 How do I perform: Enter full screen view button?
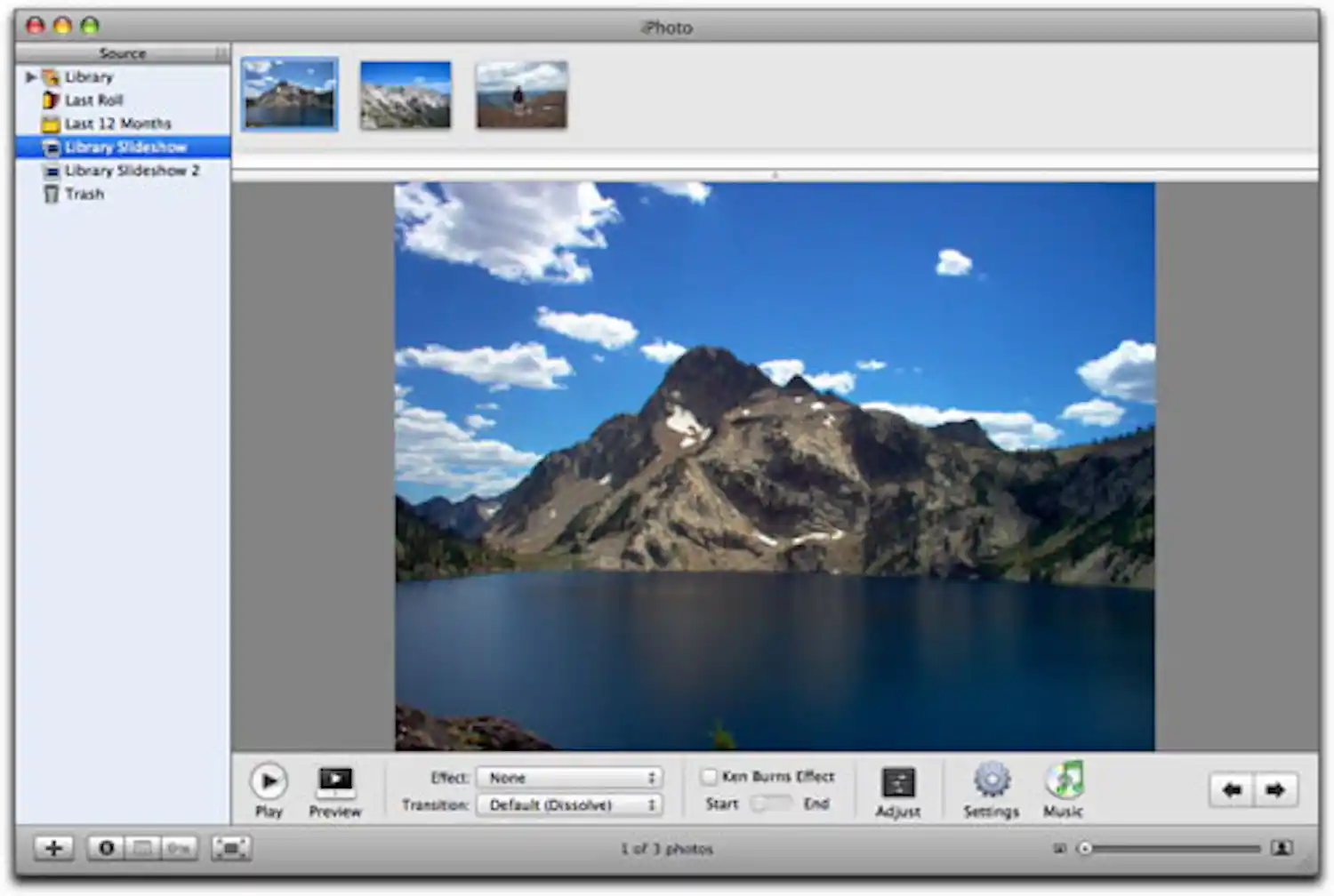(x=231, y=848)
